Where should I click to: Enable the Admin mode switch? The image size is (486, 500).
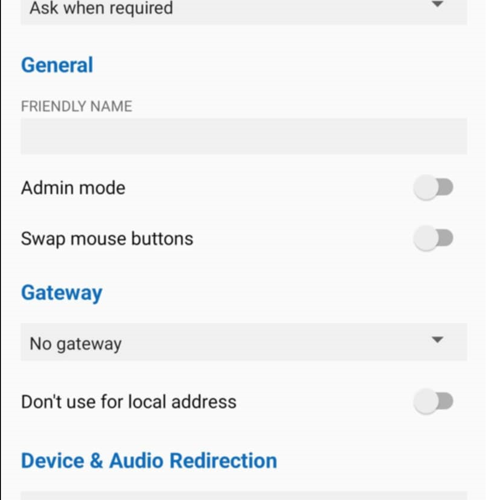(433, 187)
